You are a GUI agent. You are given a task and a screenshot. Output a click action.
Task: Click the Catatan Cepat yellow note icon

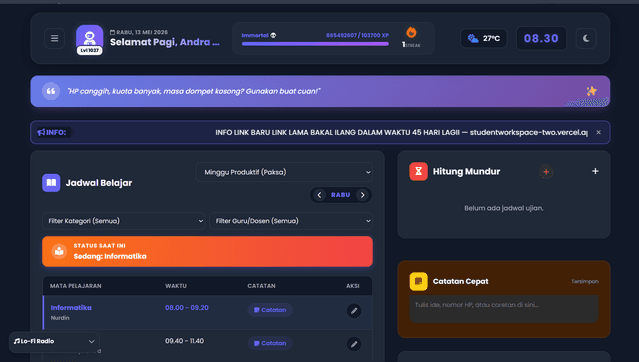pos(419,281)
